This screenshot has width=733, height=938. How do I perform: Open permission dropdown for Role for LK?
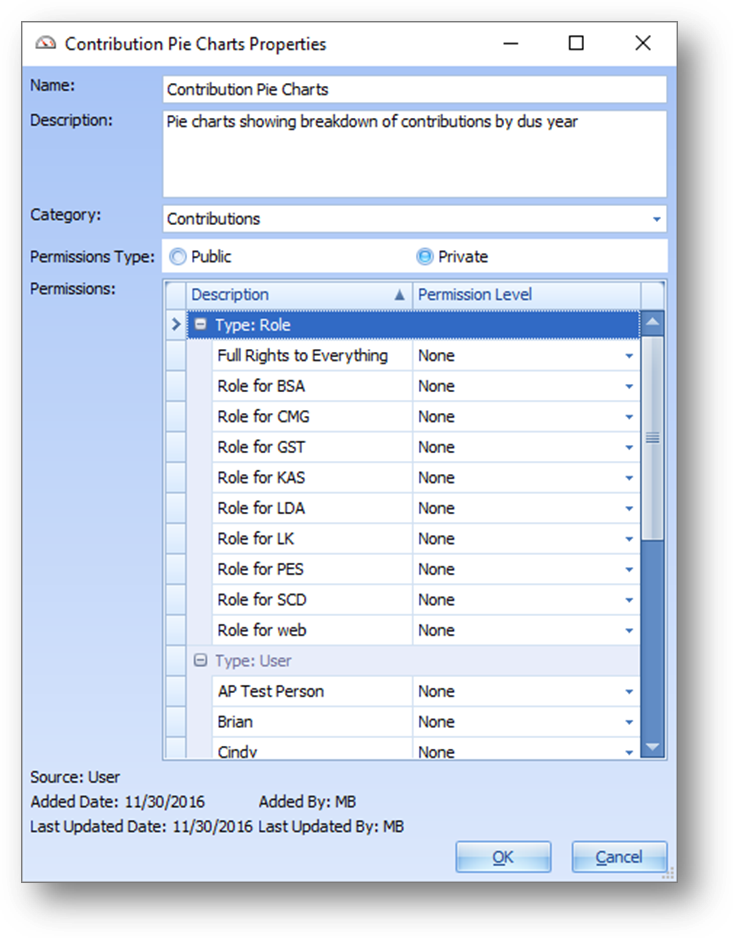629,539
